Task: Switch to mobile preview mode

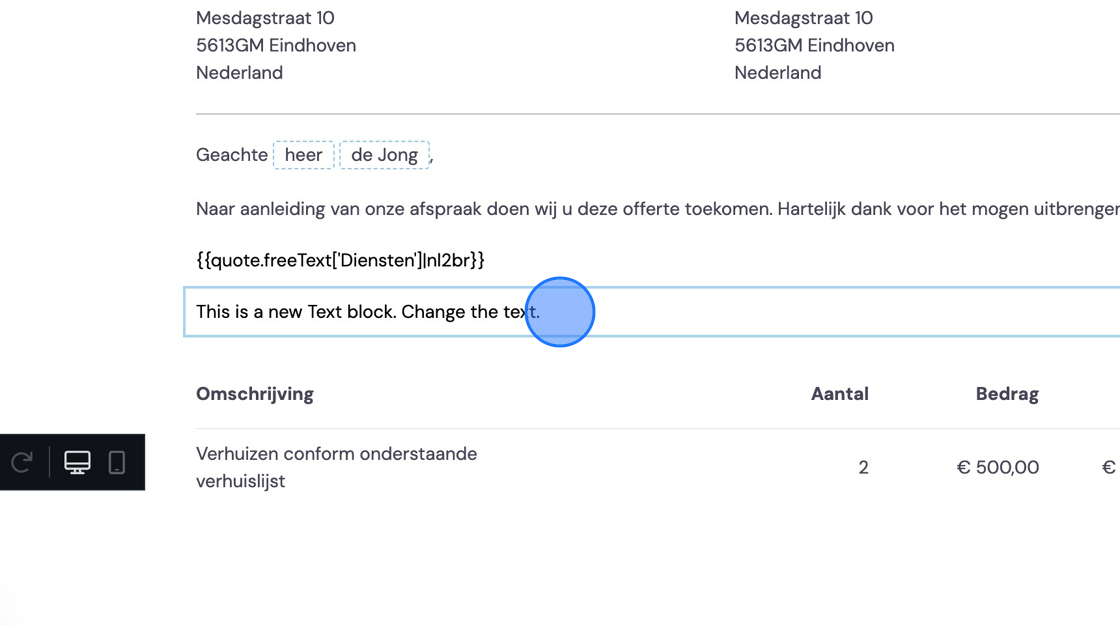Action: (116, 462)
